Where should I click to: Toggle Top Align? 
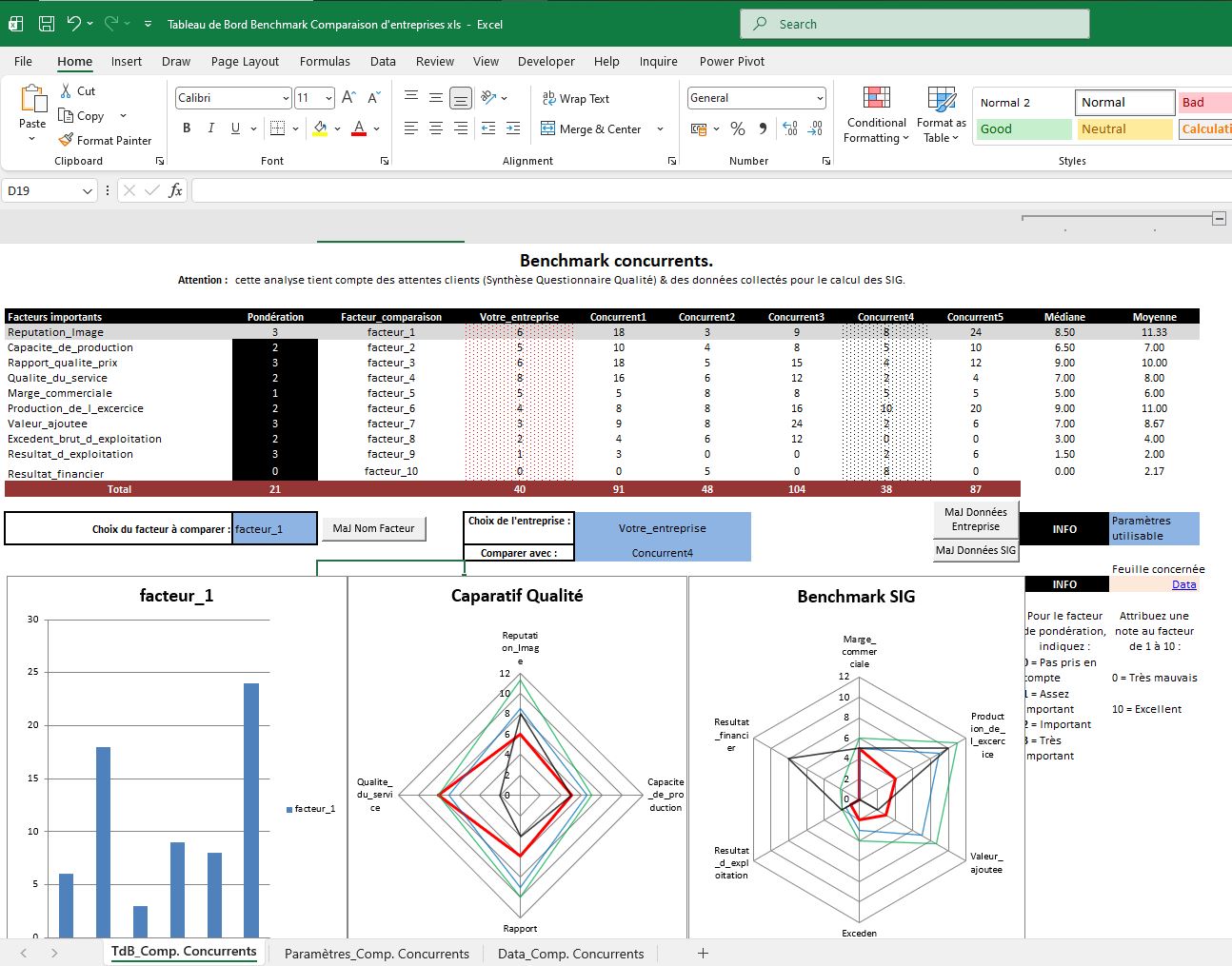click(411, 97)
